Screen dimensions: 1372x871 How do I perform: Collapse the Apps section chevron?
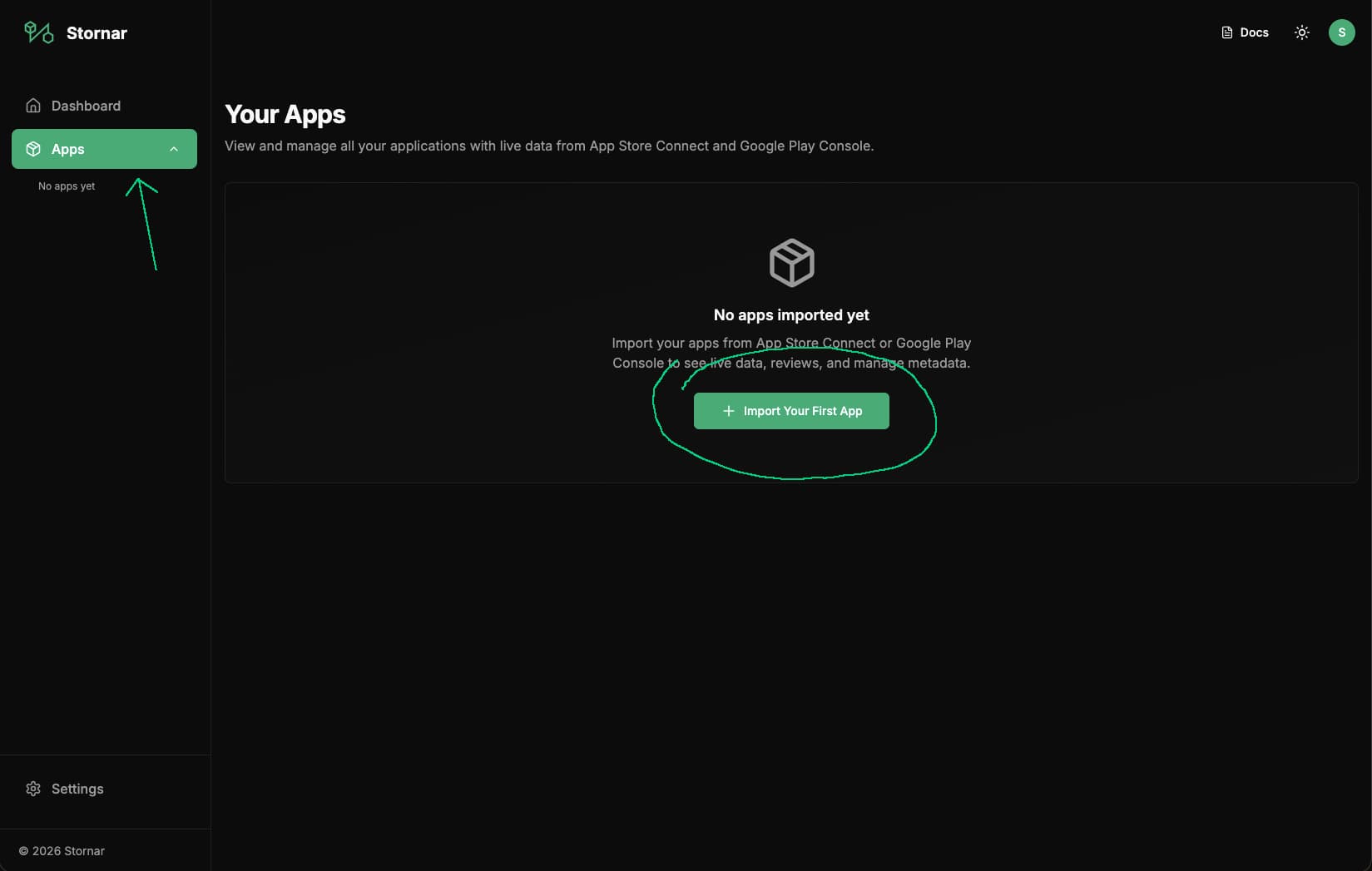[174, 149]
